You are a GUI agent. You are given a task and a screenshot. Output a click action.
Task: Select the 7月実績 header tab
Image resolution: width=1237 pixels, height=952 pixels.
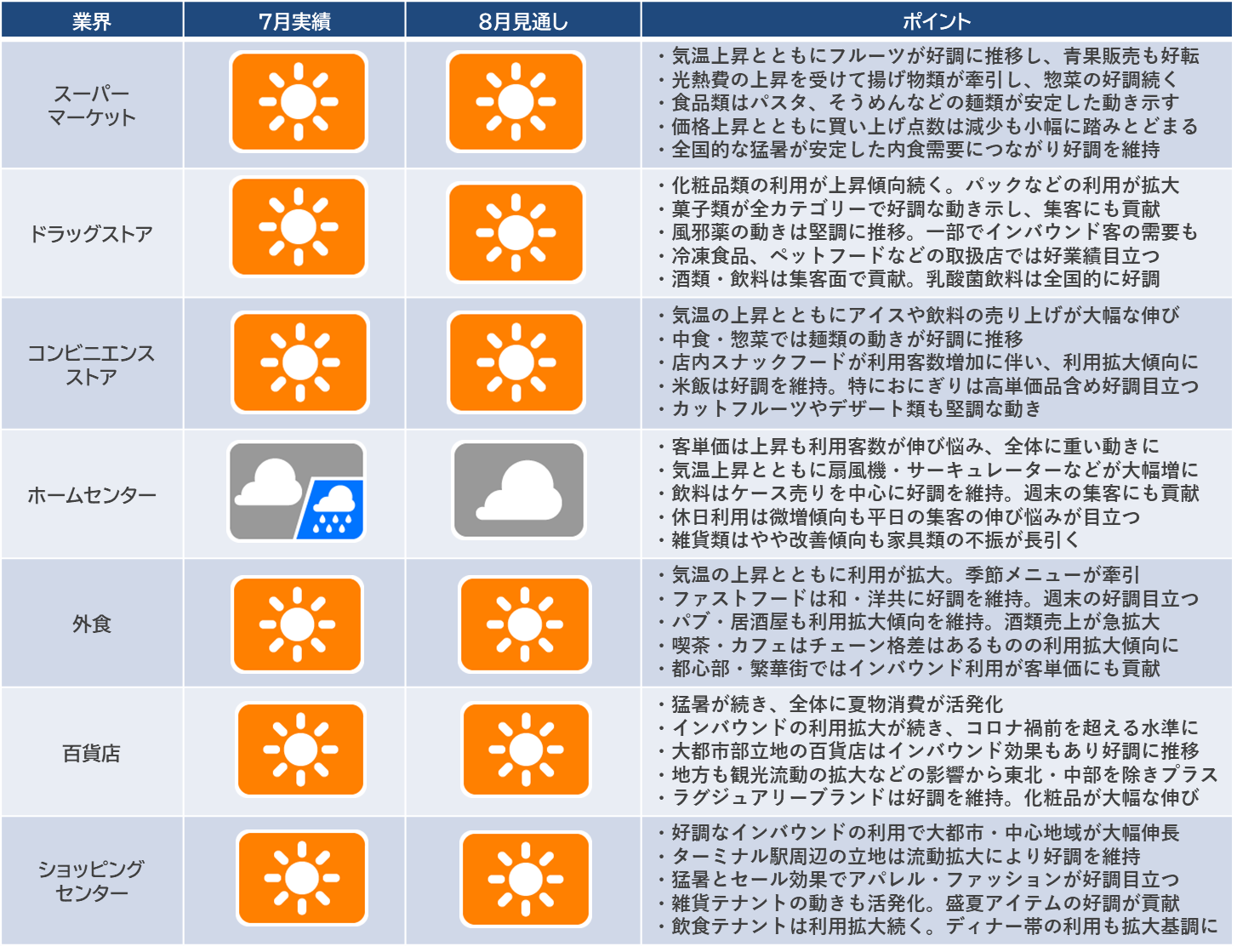click(x=296, y=17)
